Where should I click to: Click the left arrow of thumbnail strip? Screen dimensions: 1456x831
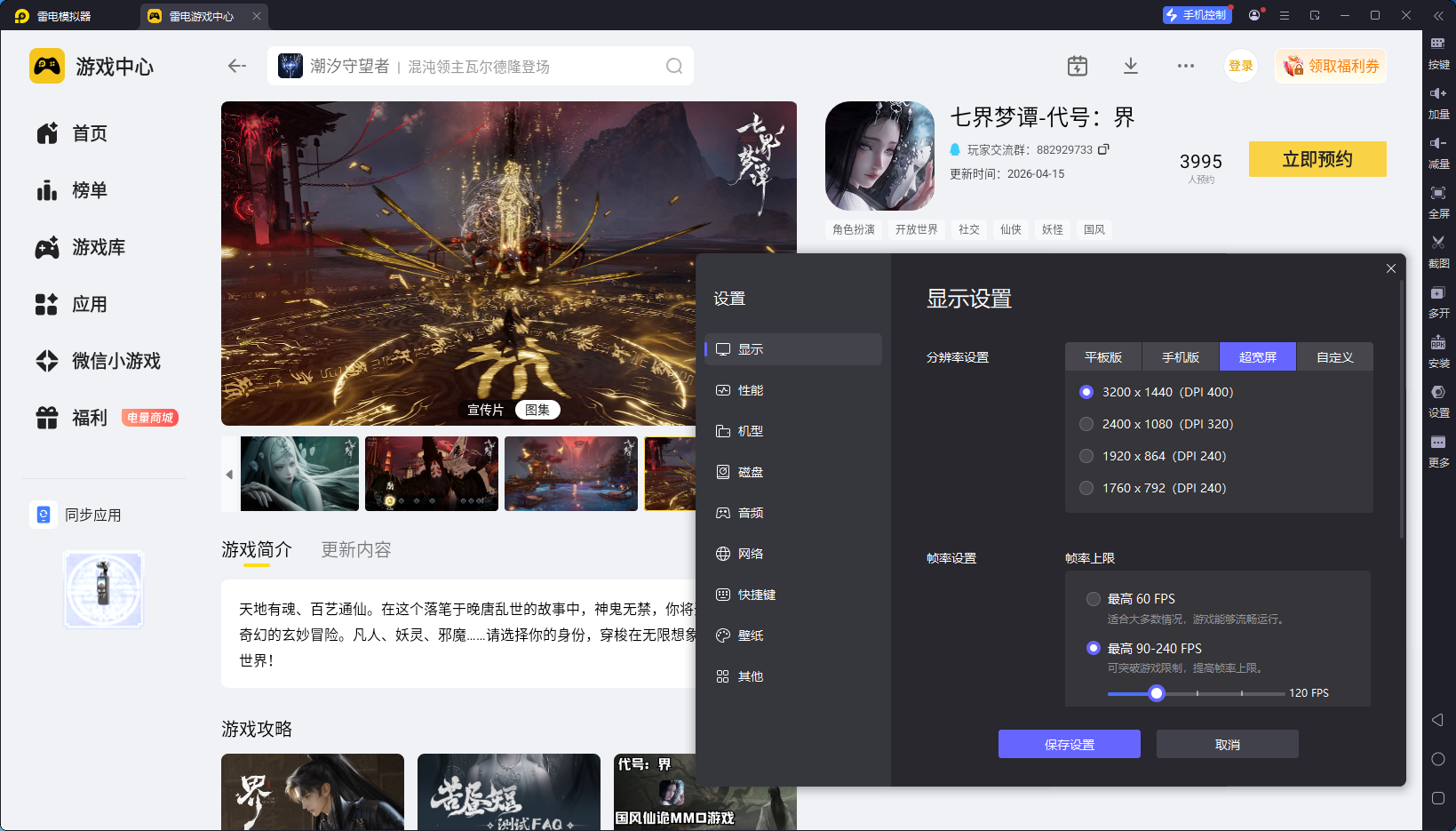[x=229, y=475]
